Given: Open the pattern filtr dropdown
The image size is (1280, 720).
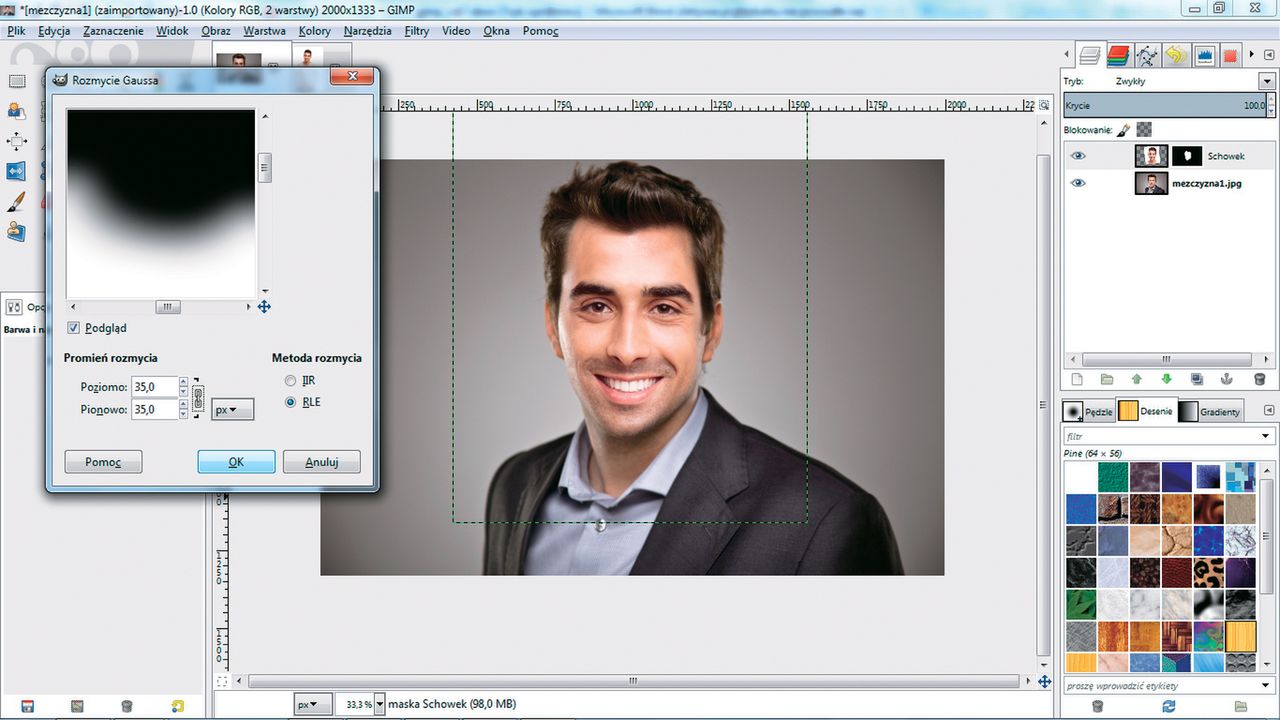Looking at the screenshot, I should pyautogui.click(x=1266, y=436).
